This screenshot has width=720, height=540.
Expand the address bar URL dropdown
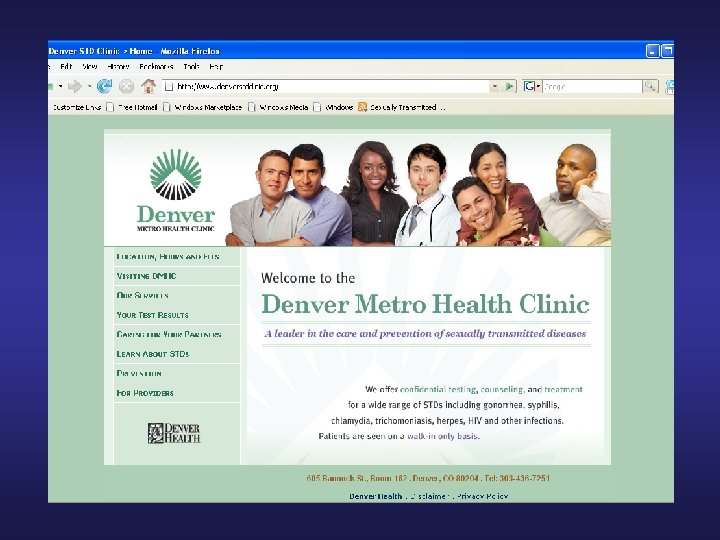[x=495, y=86]
